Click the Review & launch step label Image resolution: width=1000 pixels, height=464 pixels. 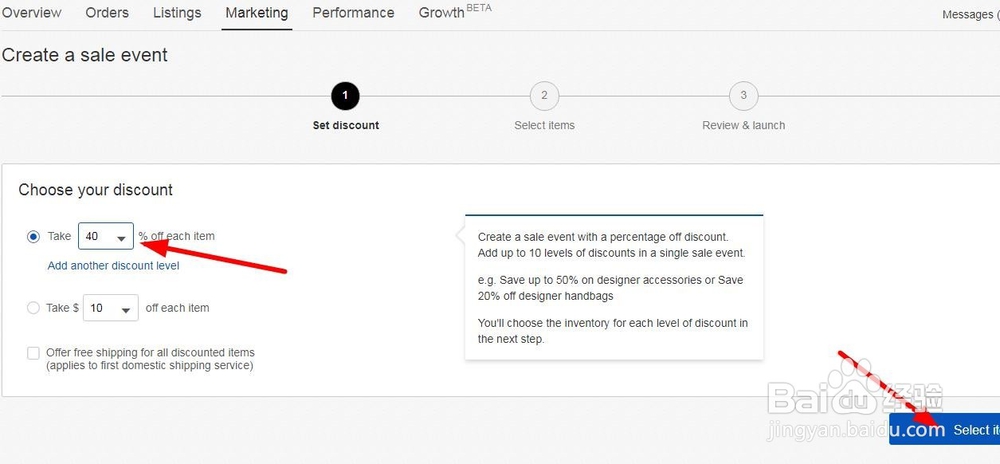[x=743, y=126]
